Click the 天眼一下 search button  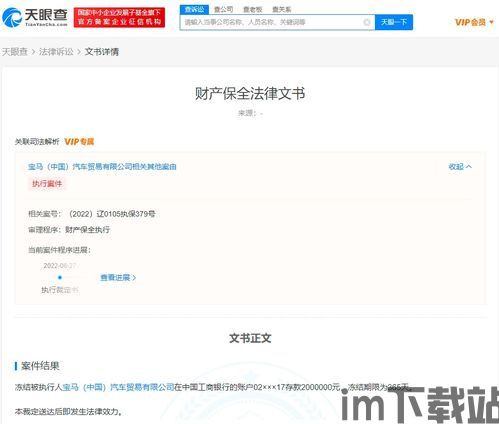tap(394, 22)
